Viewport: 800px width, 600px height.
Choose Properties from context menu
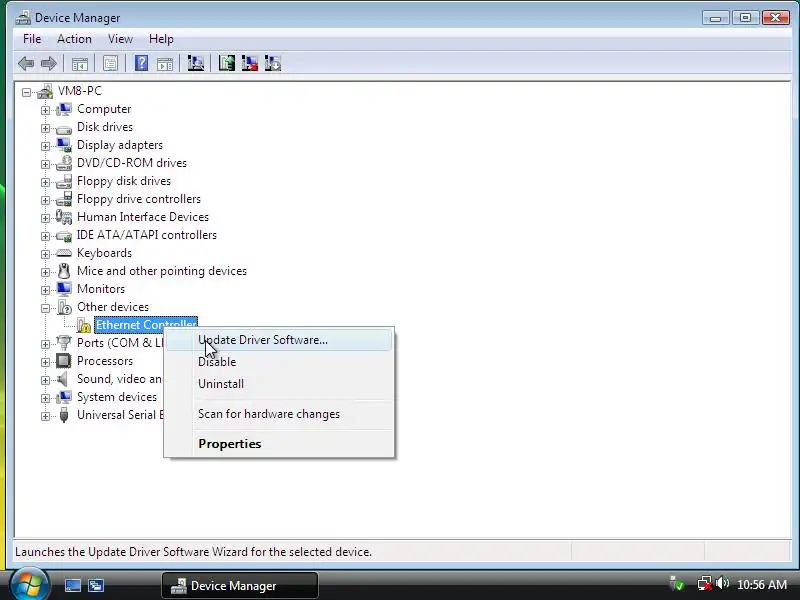point(279,444)
